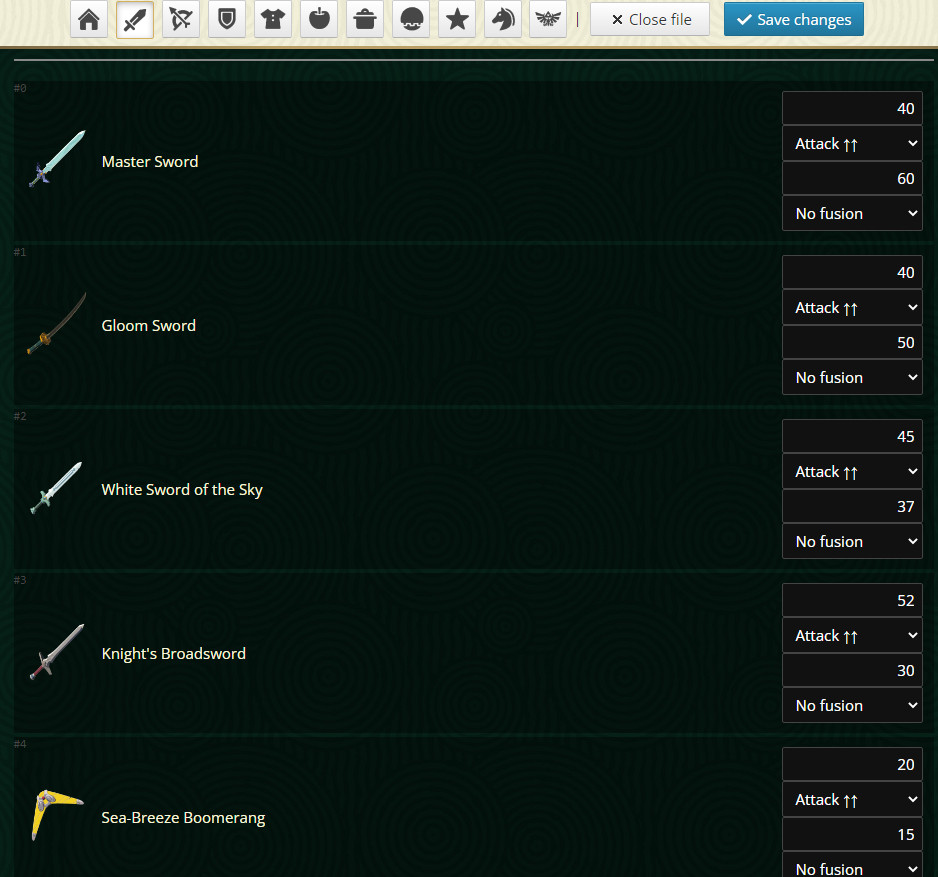Click the star icon tab
The height and width of the screenshot is (877, 938).
coord(457,20)
